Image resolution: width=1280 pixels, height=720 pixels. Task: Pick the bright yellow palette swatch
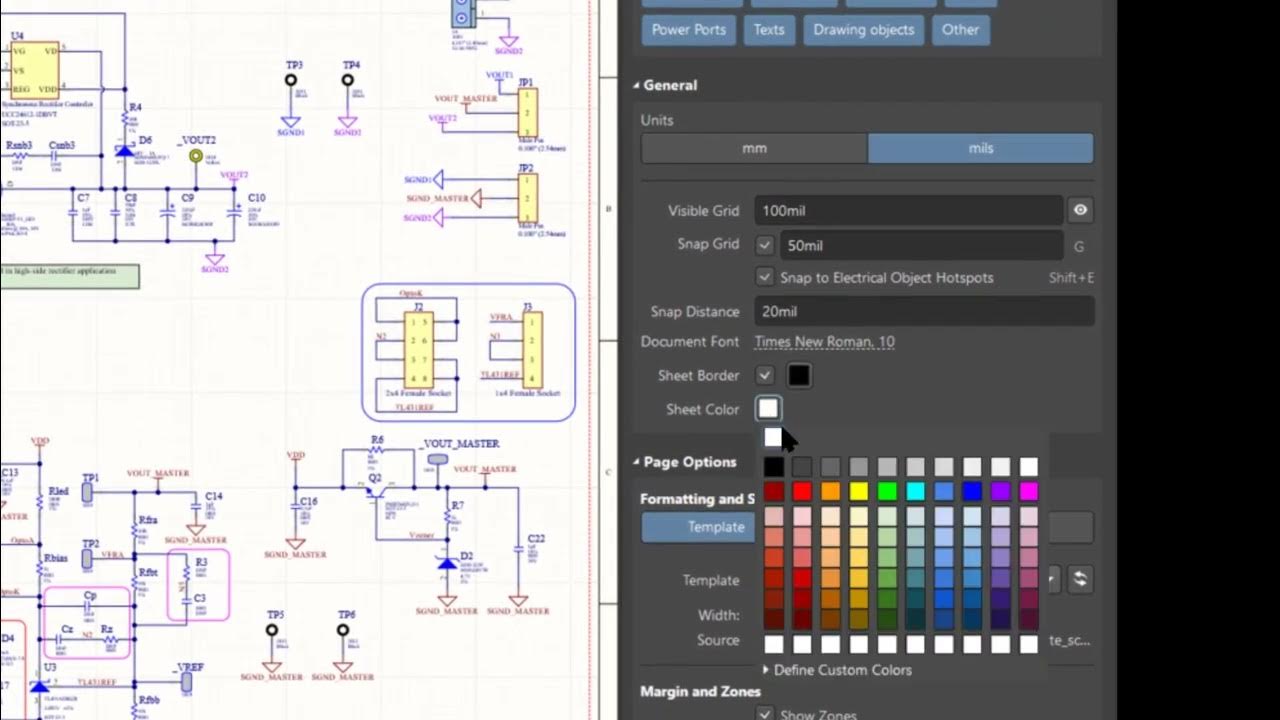tap(859, 491)
